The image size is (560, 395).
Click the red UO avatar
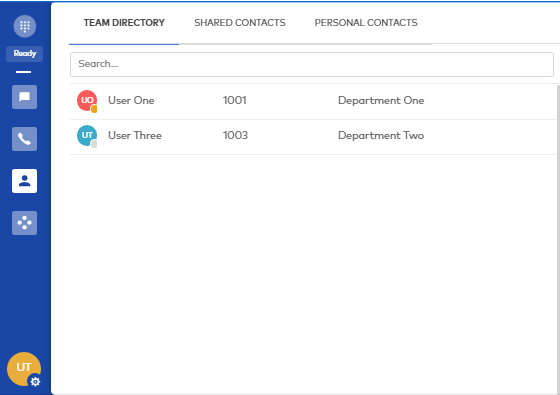[x=87, y=100]
